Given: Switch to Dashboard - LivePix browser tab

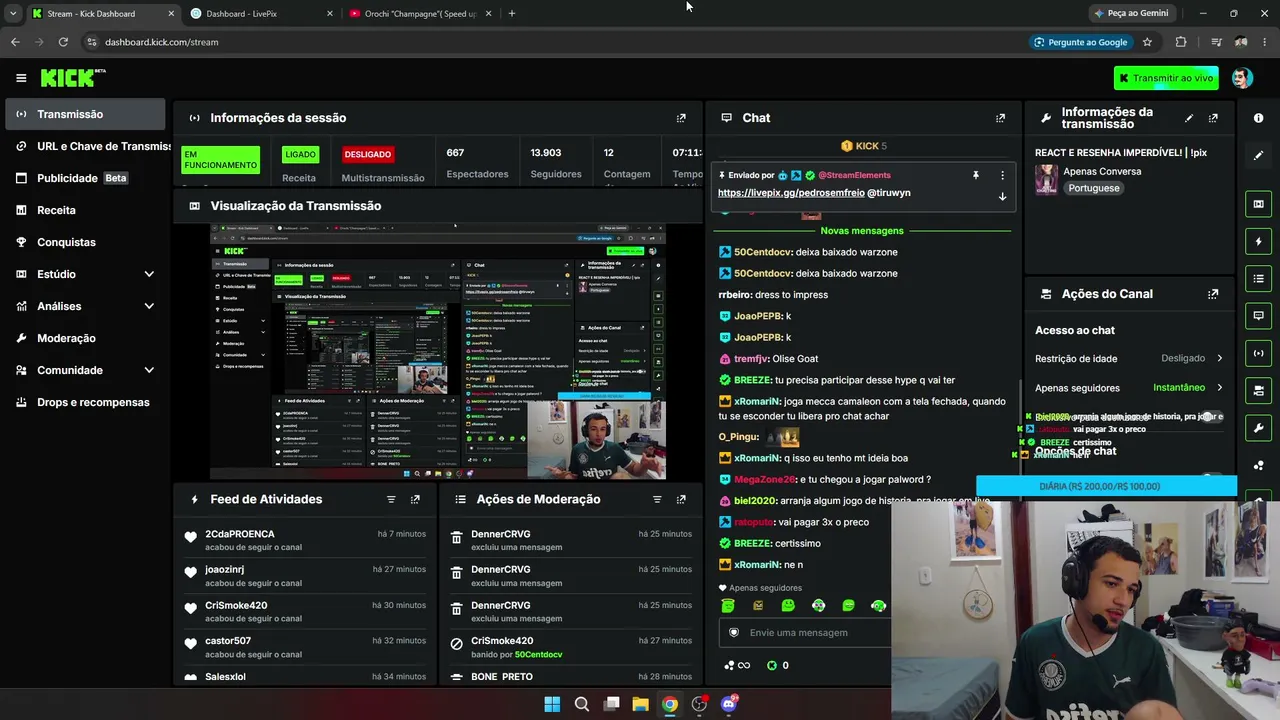Looking at the screenshot, I should pos(262,14).
